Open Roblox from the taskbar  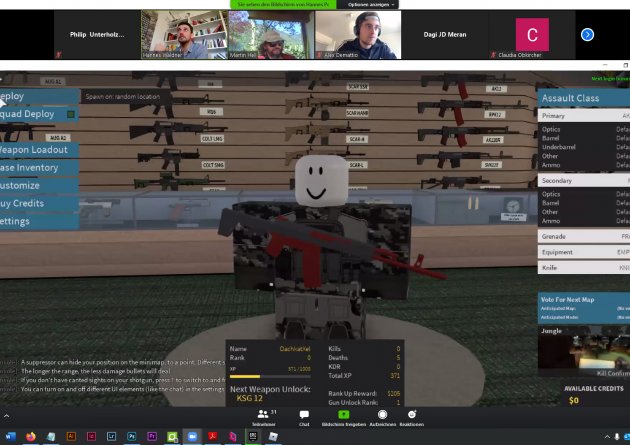(273, 437)
